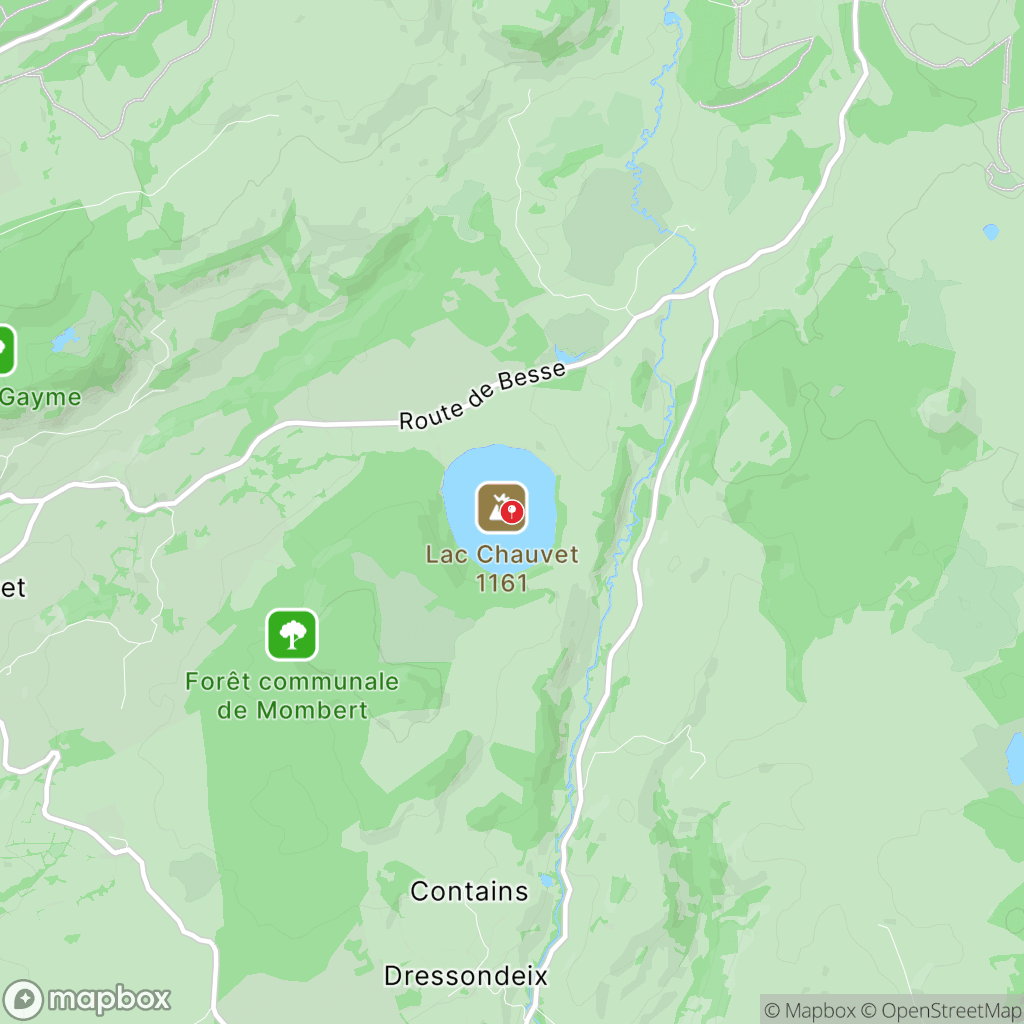Click the blue lake at the east edge
1024x1024 pixels.
(1015, 758)
